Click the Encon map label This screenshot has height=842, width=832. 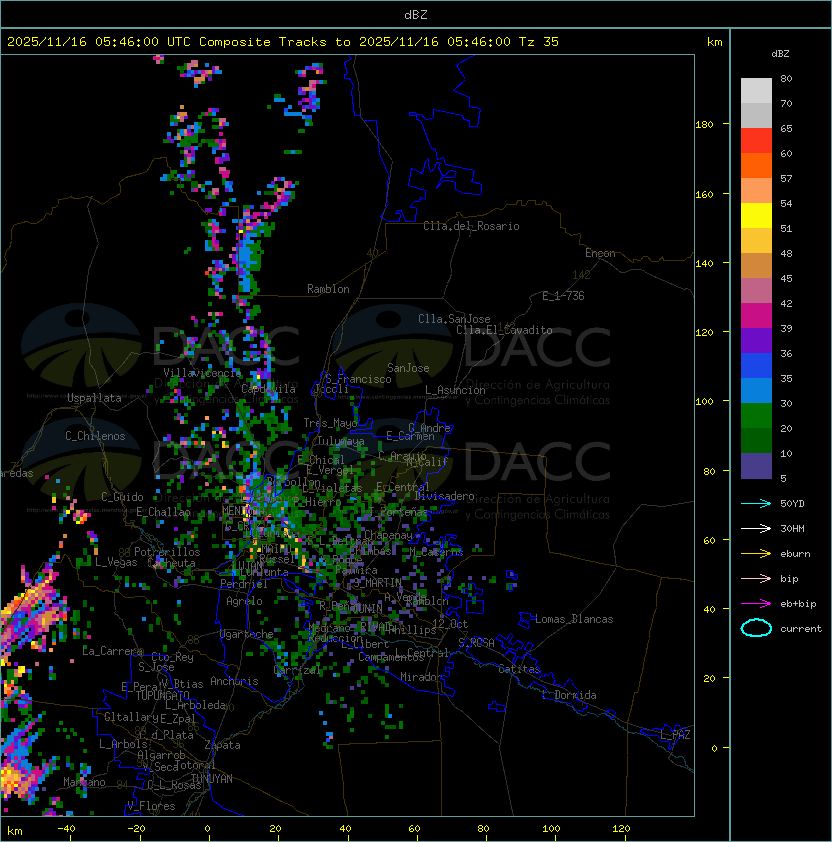600,253
